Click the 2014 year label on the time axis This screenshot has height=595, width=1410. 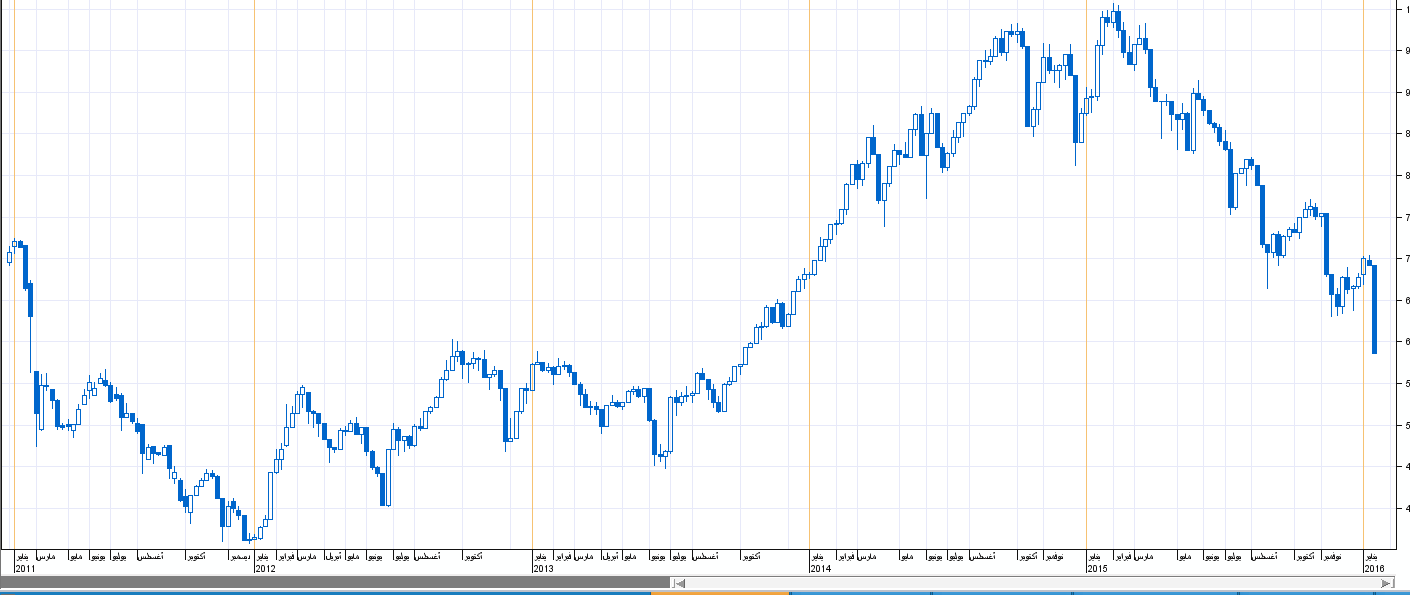point(820,568)
